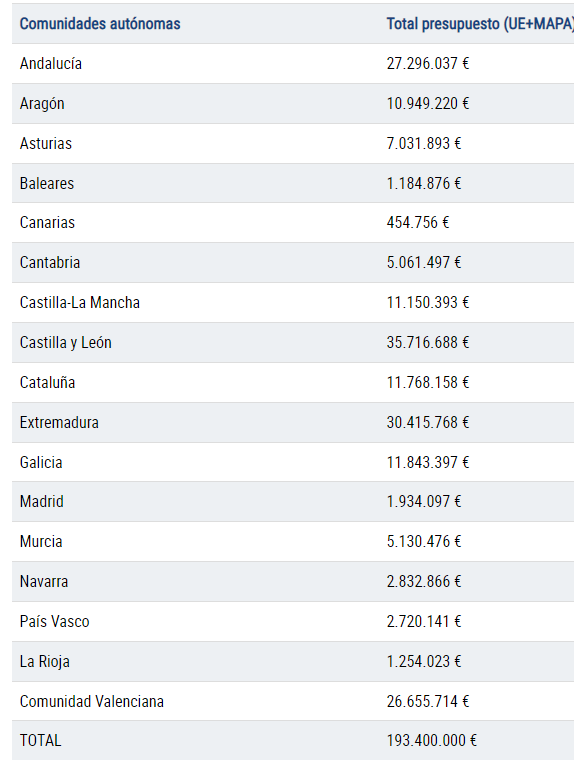Select the Comunidad Valenciana row label
This screenshot has width=577, height=775.
click(x=91, y=702)
